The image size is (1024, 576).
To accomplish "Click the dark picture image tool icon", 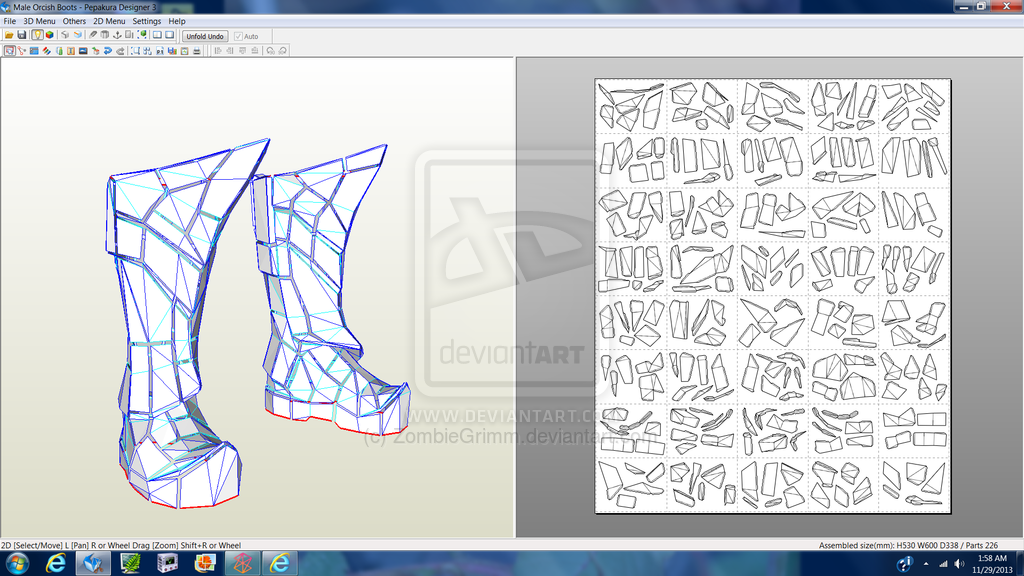I will tap(83, 50).
